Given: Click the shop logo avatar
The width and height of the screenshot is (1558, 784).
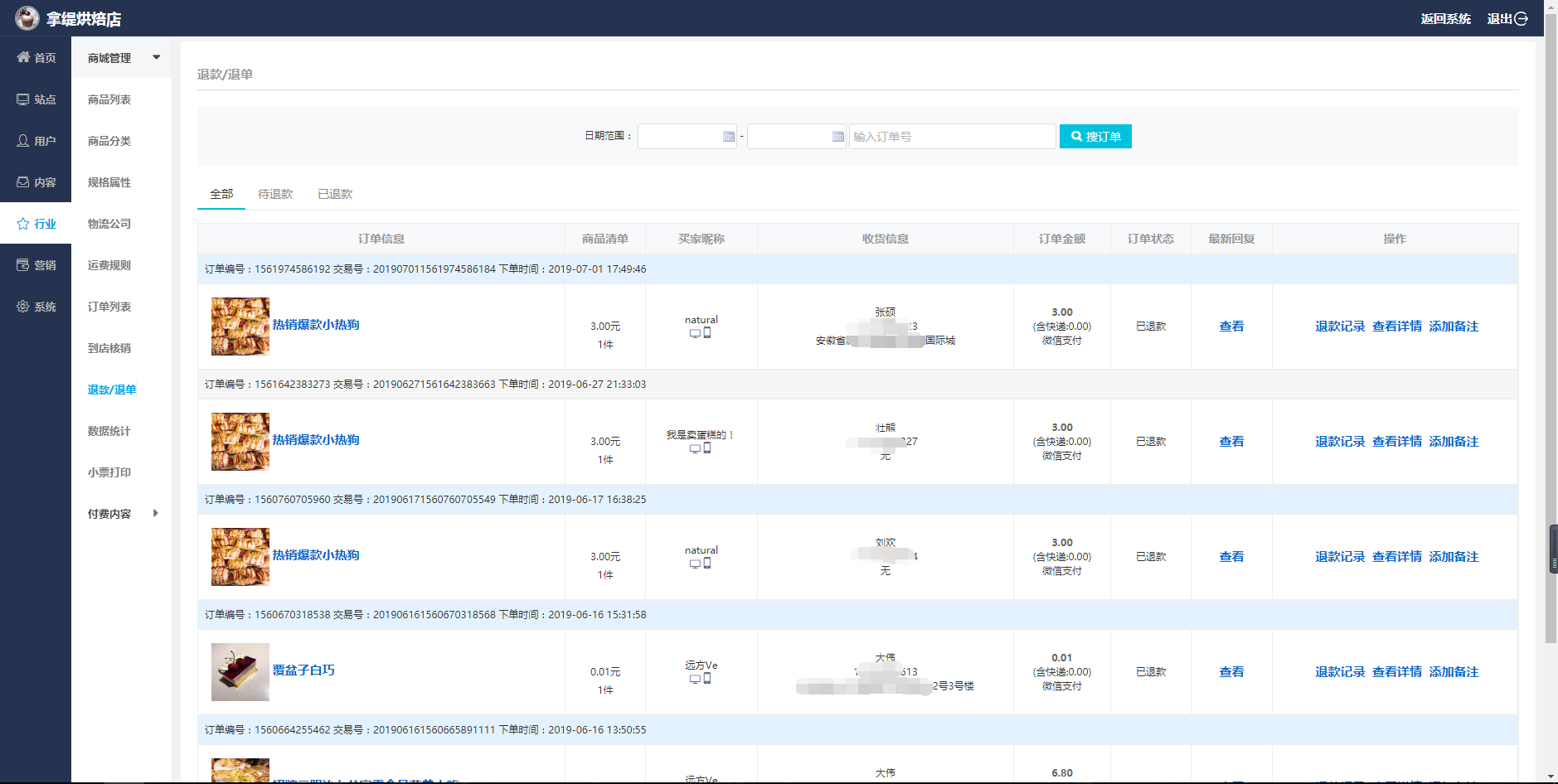Looking at the screenshot, I should [27, 17].
